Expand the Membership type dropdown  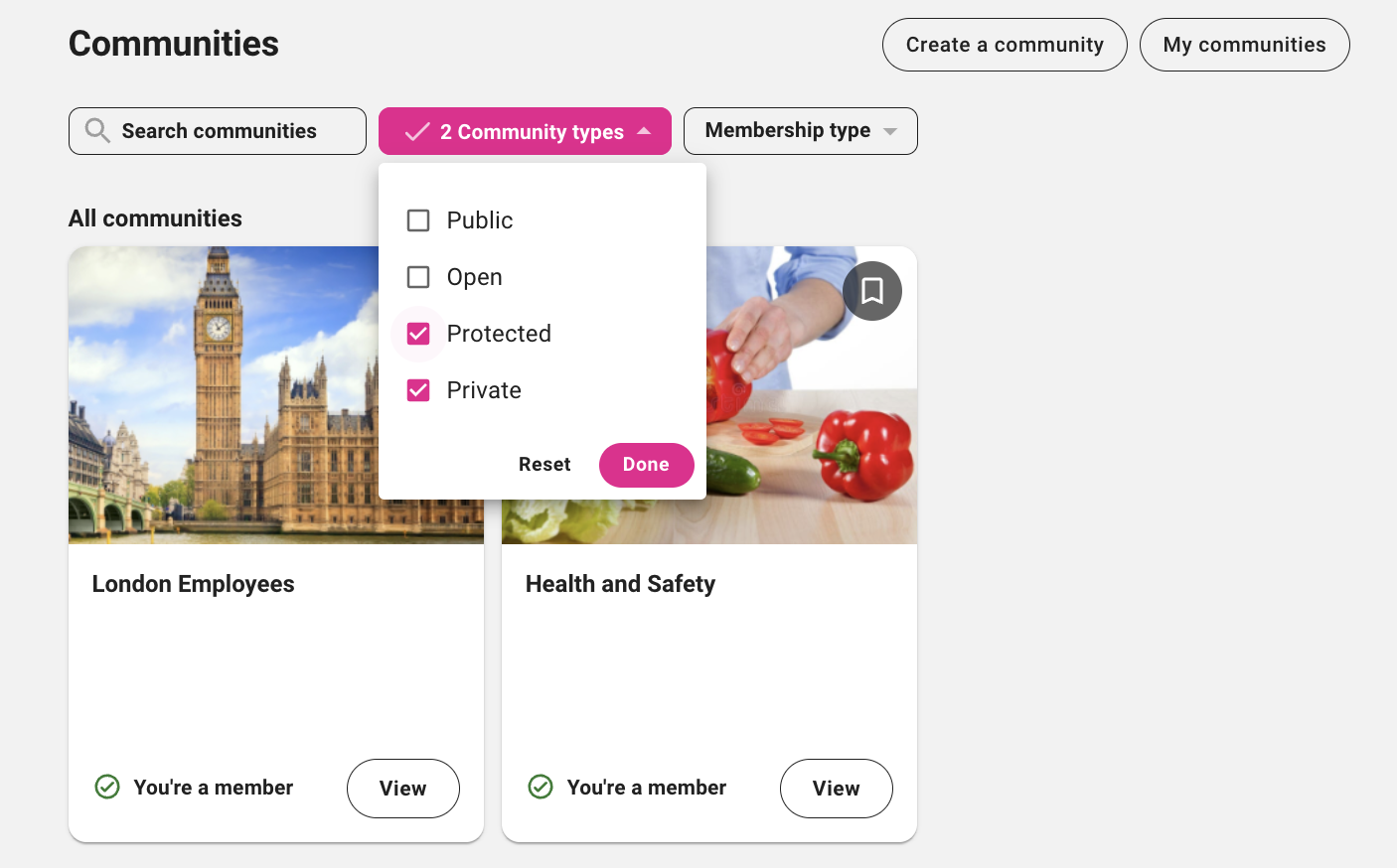coord(800,131)
